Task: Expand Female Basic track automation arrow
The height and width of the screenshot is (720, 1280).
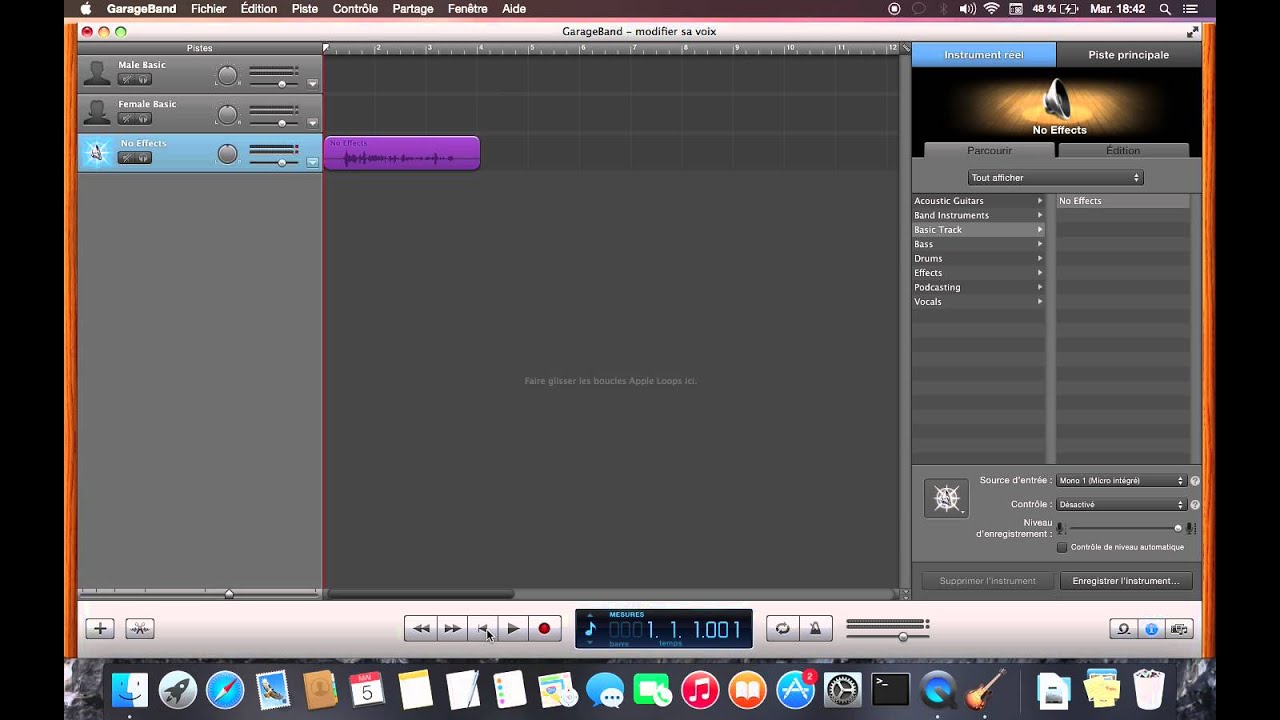Action: pyautogui.click(x=312, y=123)
